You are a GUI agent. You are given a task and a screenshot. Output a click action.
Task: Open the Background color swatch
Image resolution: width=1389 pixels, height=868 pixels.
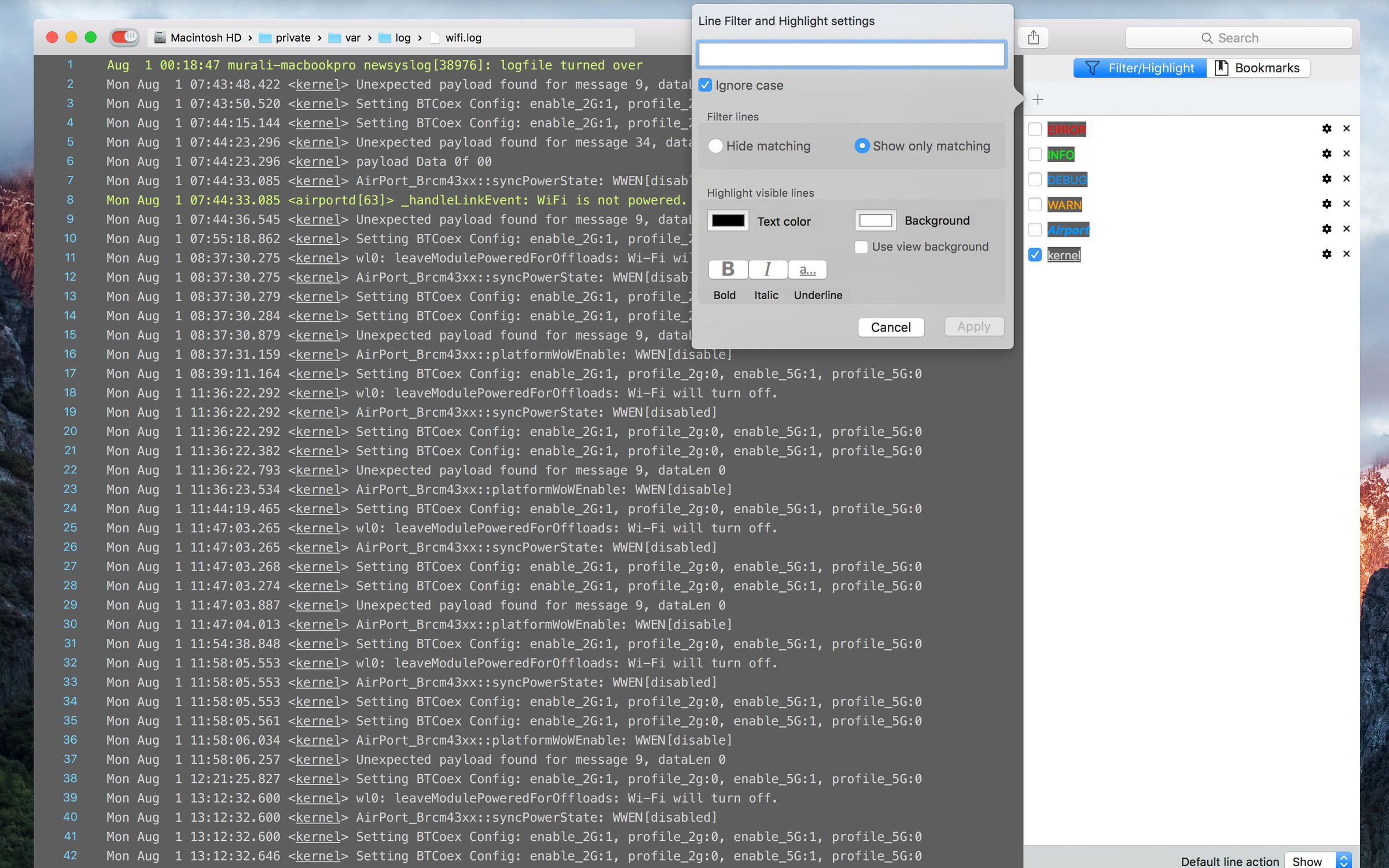(876, 220)
